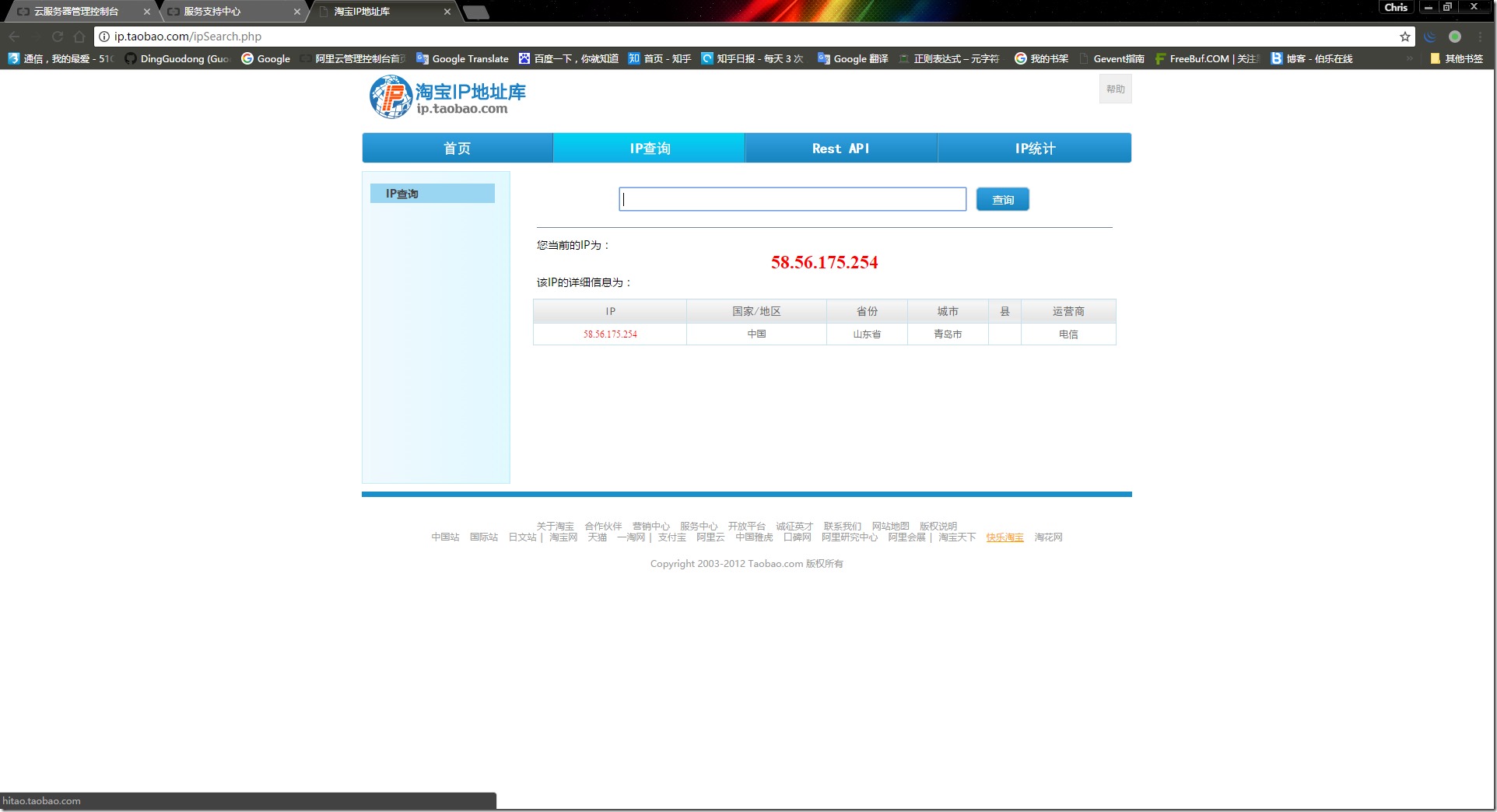Open the 国际站 footer link
The image size is (1497, 812).
point(484,537)
